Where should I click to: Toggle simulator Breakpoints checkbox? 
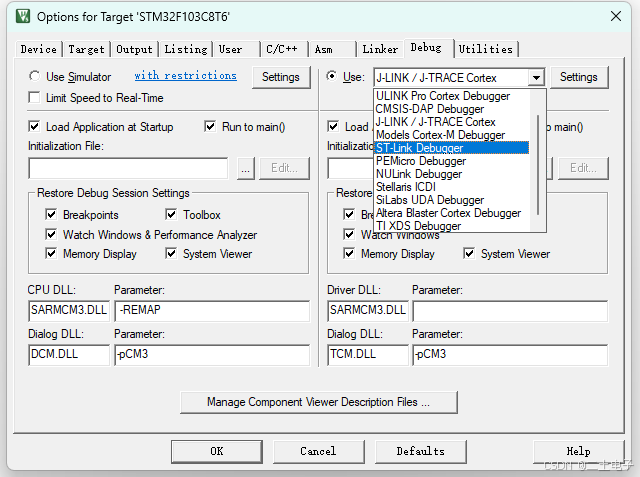tap(51, 215)
